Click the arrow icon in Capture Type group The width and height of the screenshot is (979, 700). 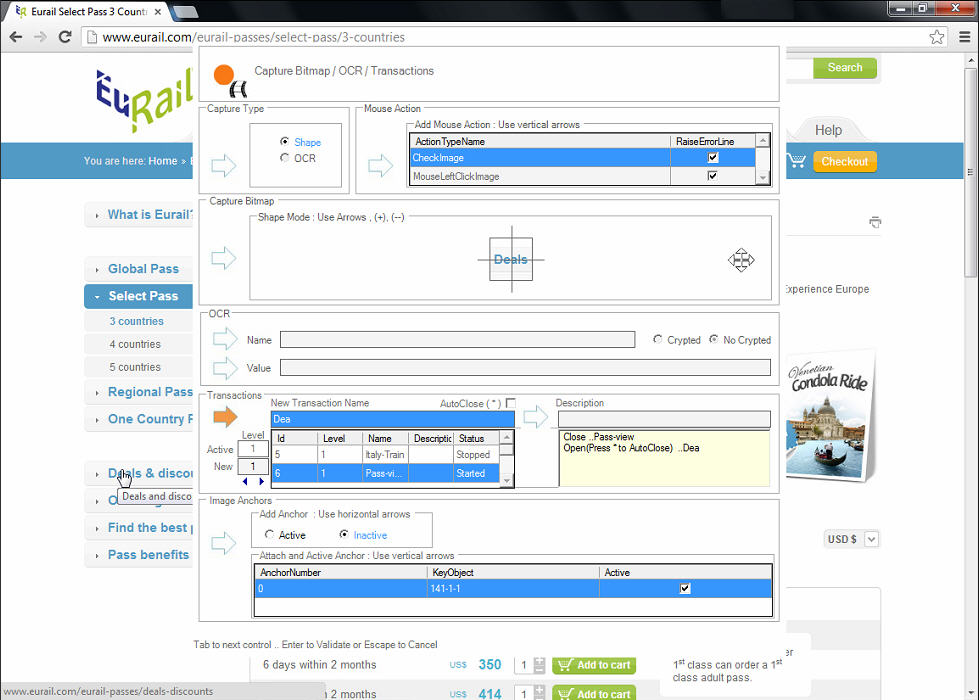[x=224, y=165]
